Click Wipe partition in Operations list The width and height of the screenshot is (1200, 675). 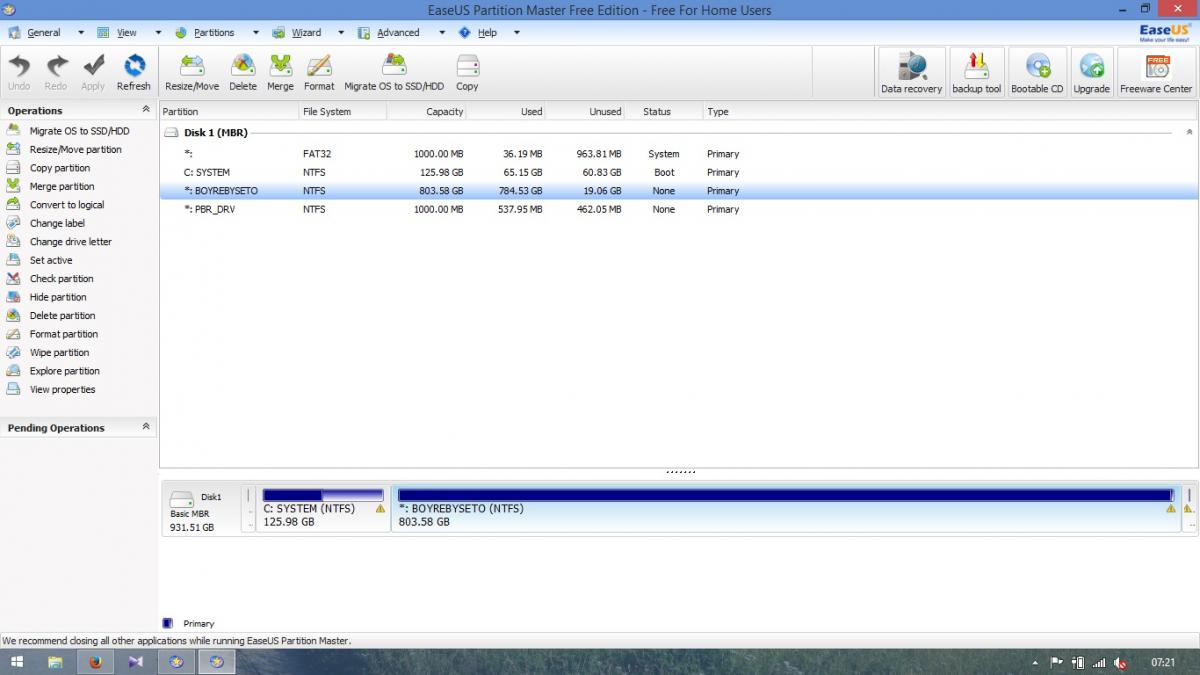(x=59, y=352)
